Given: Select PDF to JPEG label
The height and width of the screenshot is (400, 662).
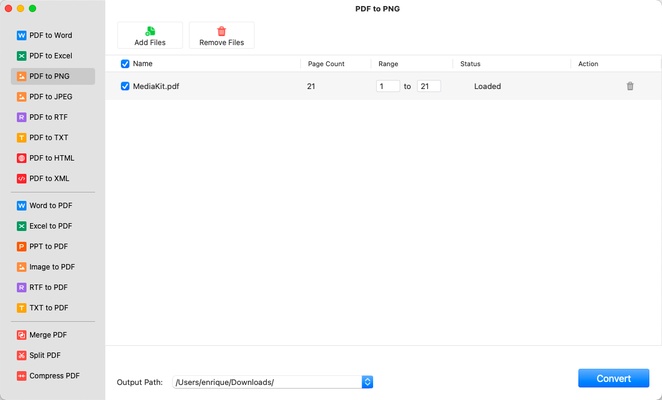Looking at the screenshot, I should pos(51,97).
